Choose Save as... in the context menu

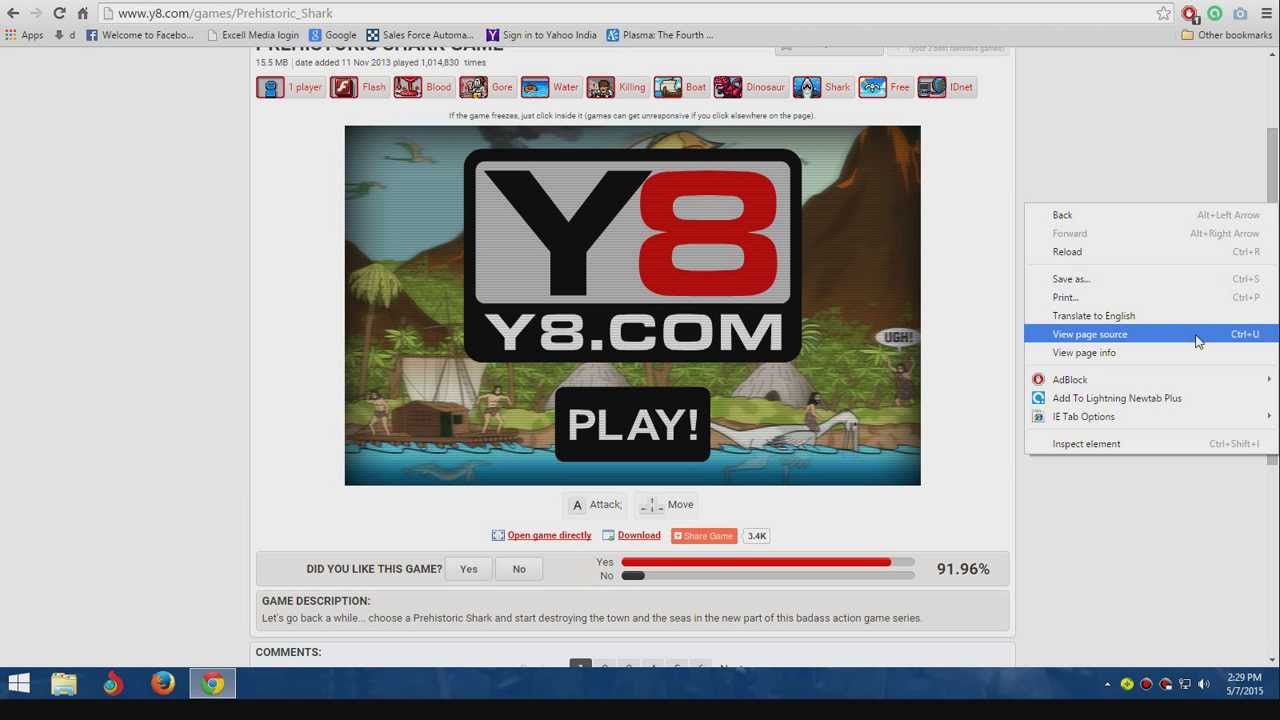click(1152, 279)
